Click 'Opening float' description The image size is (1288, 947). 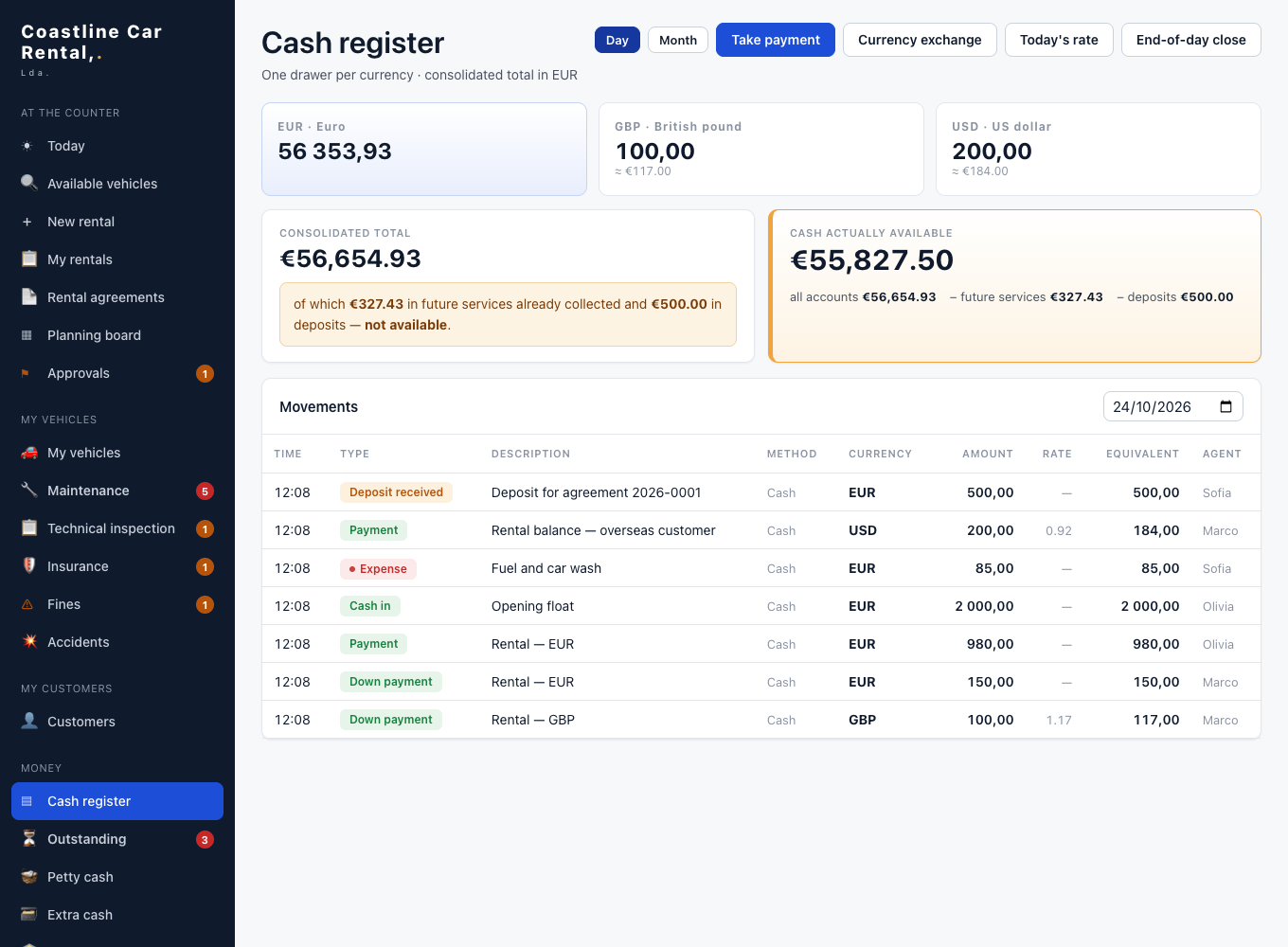(532, 606)
